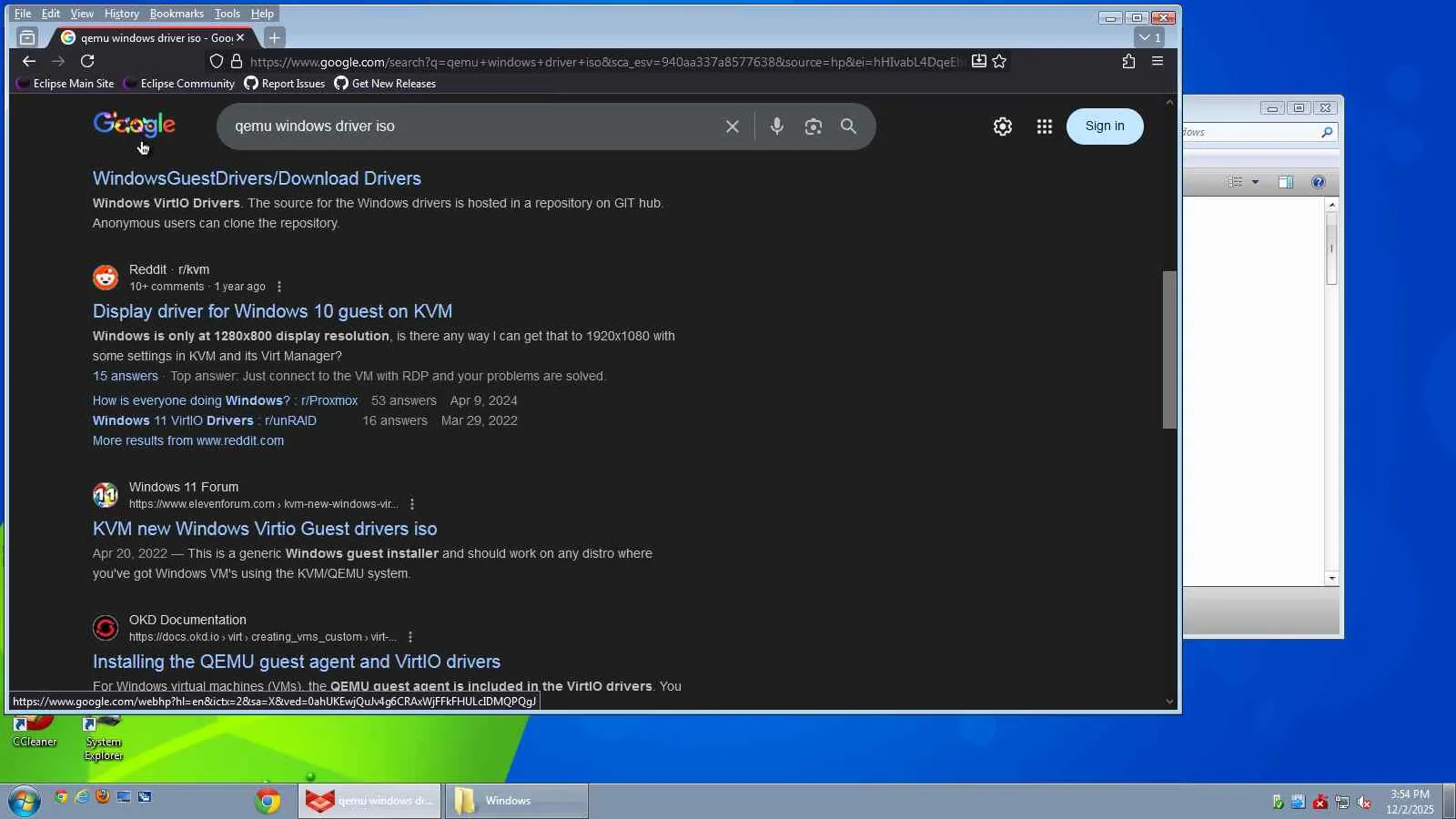Click 'More results from www.reddit.com'
This screenshot has height=819, width=1456.
click(188, 440)
